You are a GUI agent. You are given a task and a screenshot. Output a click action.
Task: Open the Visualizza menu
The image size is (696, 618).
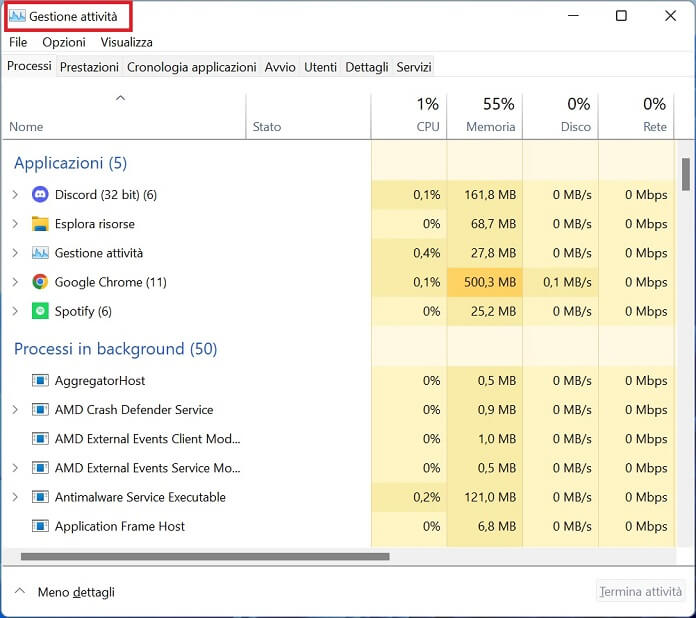[x=127, y=42]
